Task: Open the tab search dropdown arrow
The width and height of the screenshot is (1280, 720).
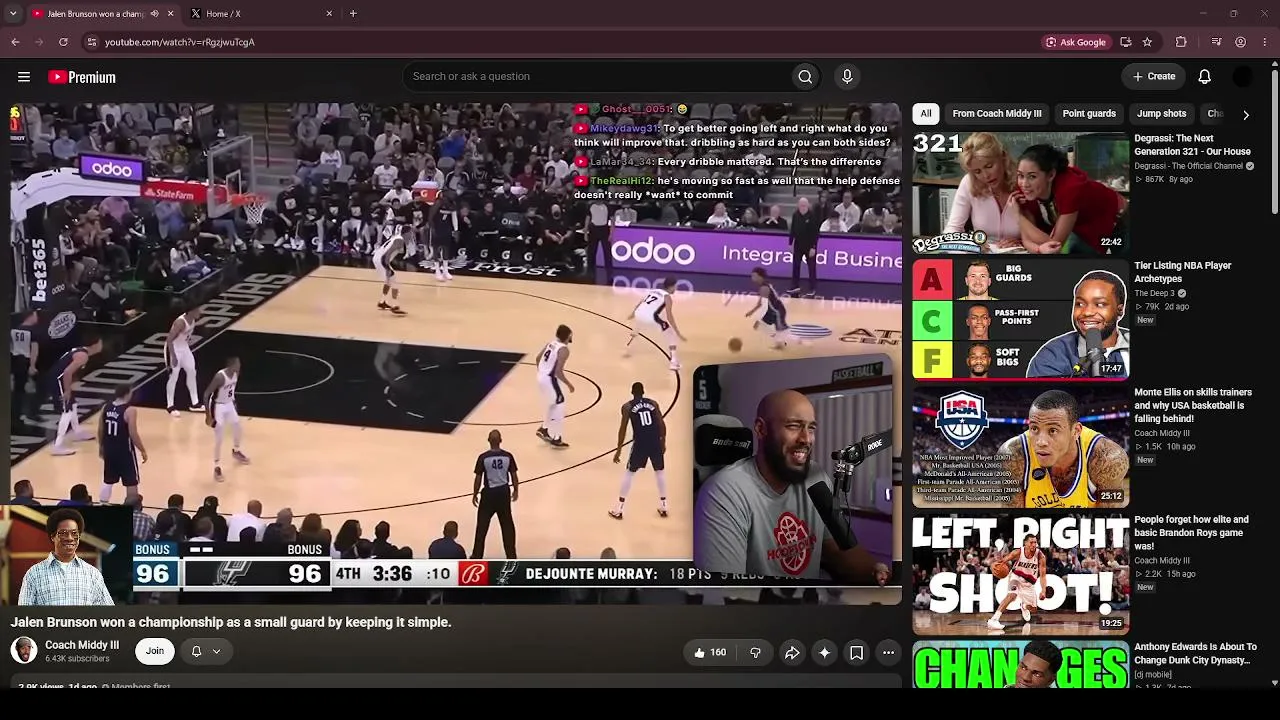Action: 13,14
